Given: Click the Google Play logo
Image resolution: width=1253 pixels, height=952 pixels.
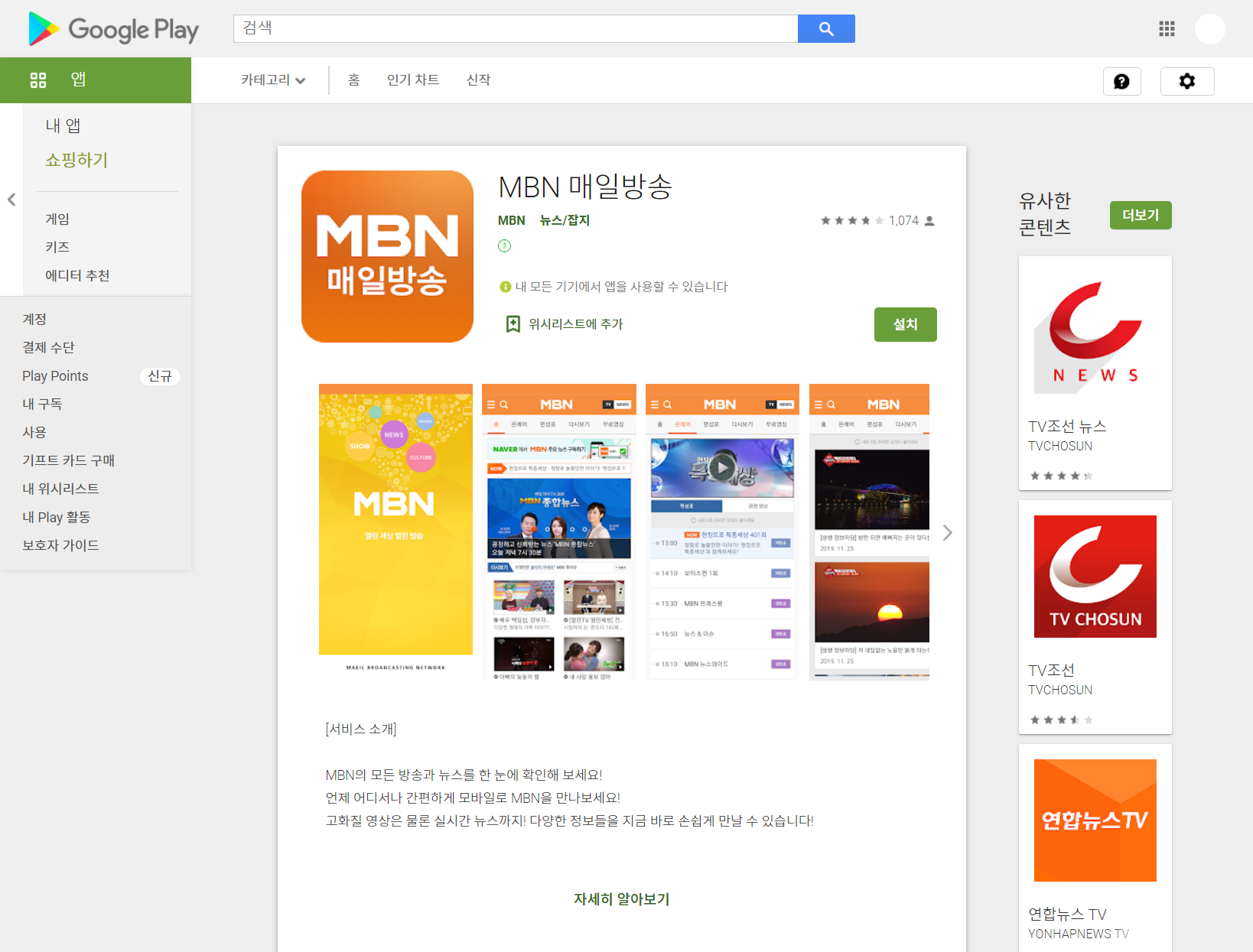Looking at the screenshot, I should pyautogui.click(x=113, y=29).
